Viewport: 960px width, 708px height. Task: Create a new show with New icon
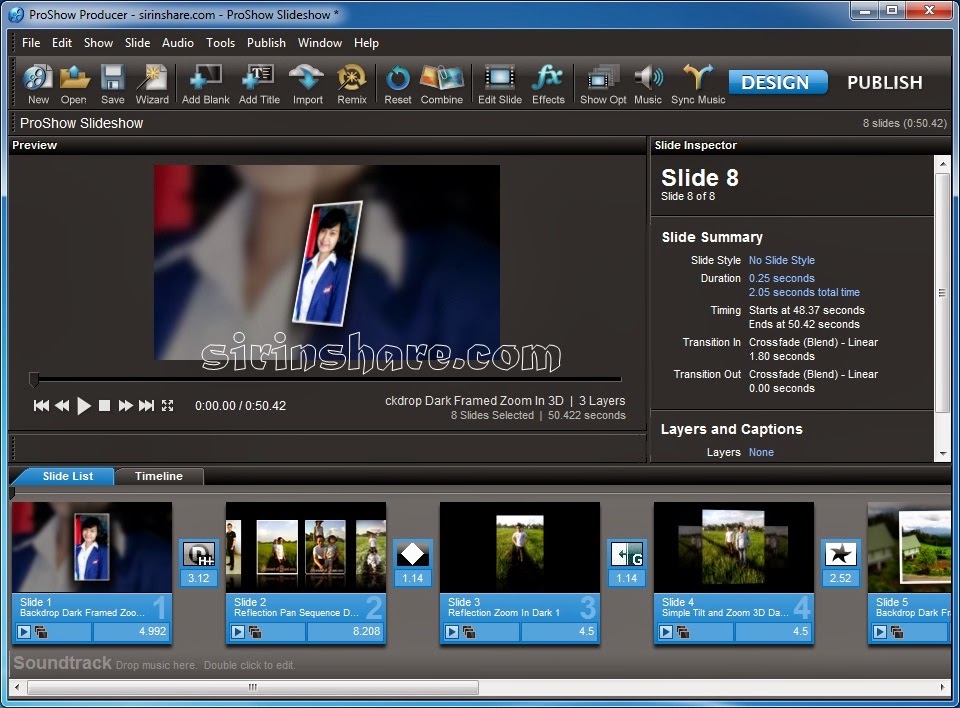[38, 84]
